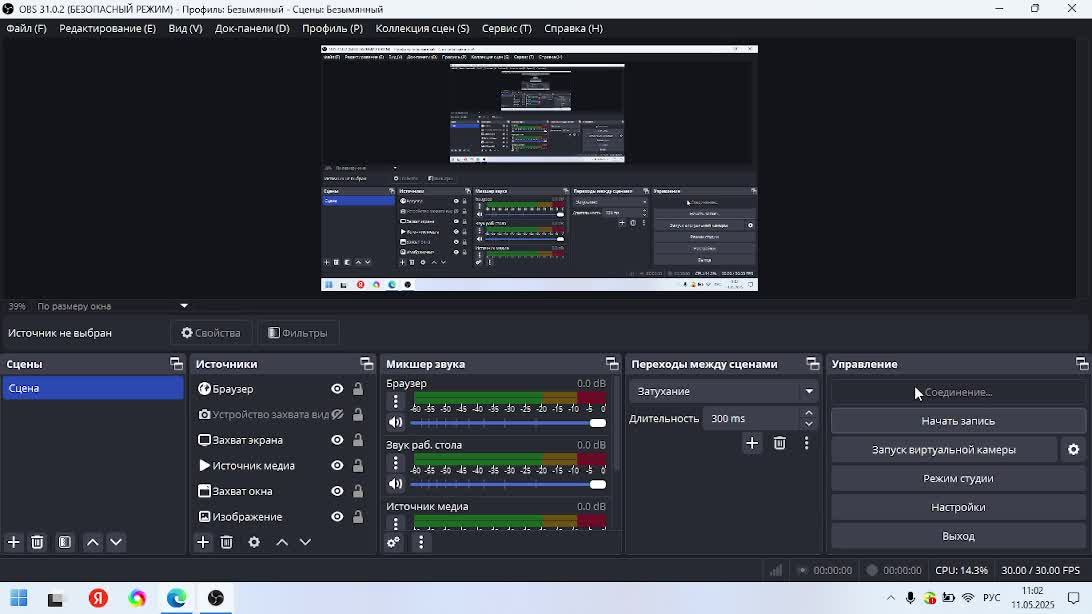Undock the Управление panel
This screenshot has width=1092, height=614.
pyautogui.click(x=1082, y=363)
